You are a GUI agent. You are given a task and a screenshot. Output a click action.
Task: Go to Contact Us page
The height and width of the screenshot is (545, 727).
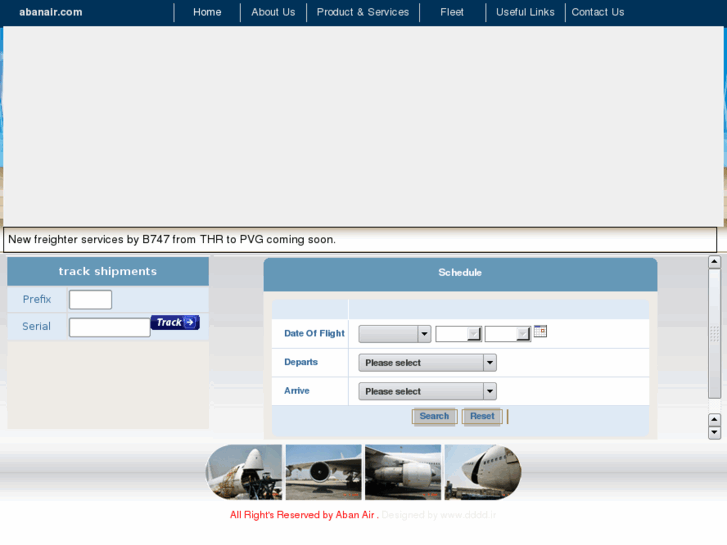(x=598, y=12)
